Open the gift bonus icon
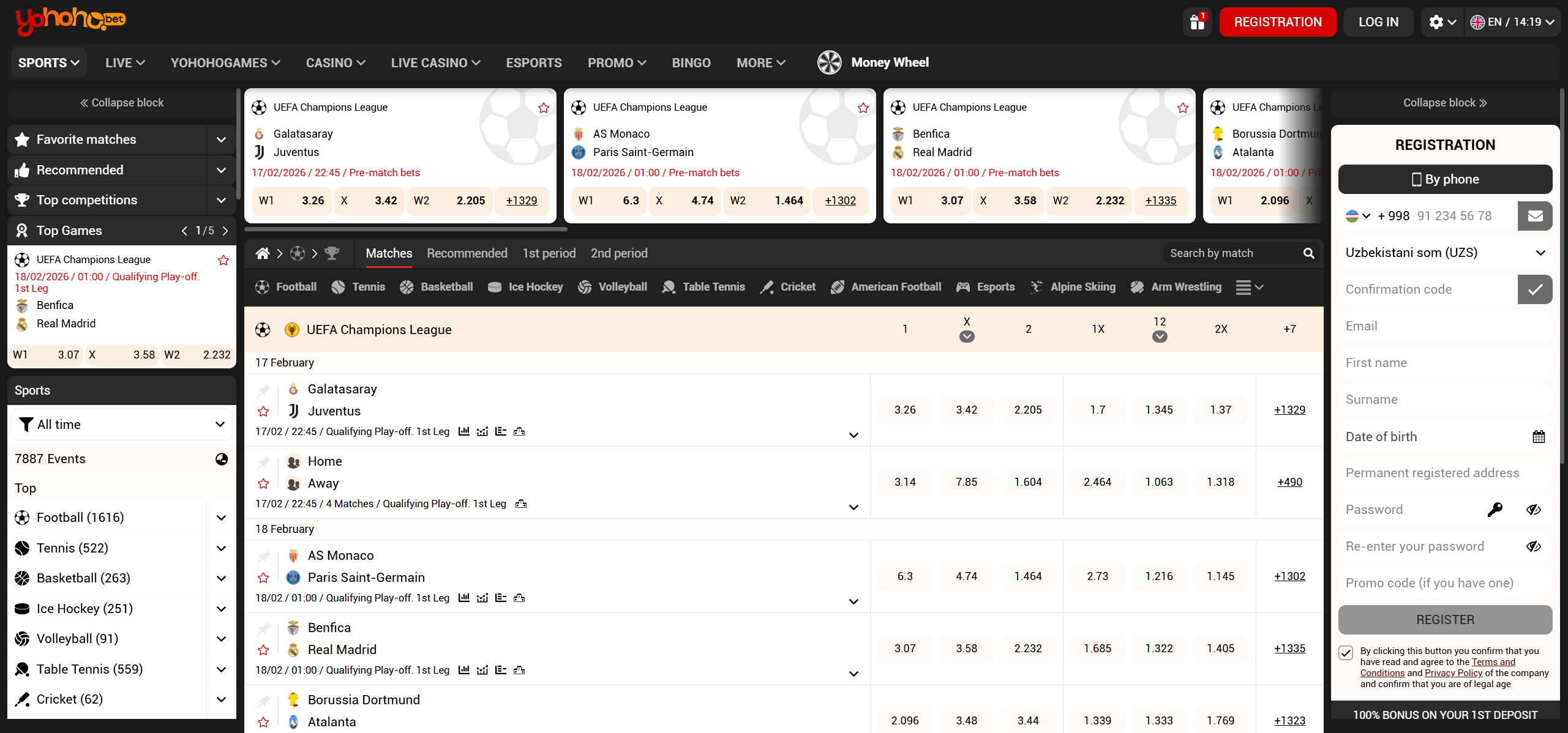Screen dimensions: 1568x733 click(1197, 22)
